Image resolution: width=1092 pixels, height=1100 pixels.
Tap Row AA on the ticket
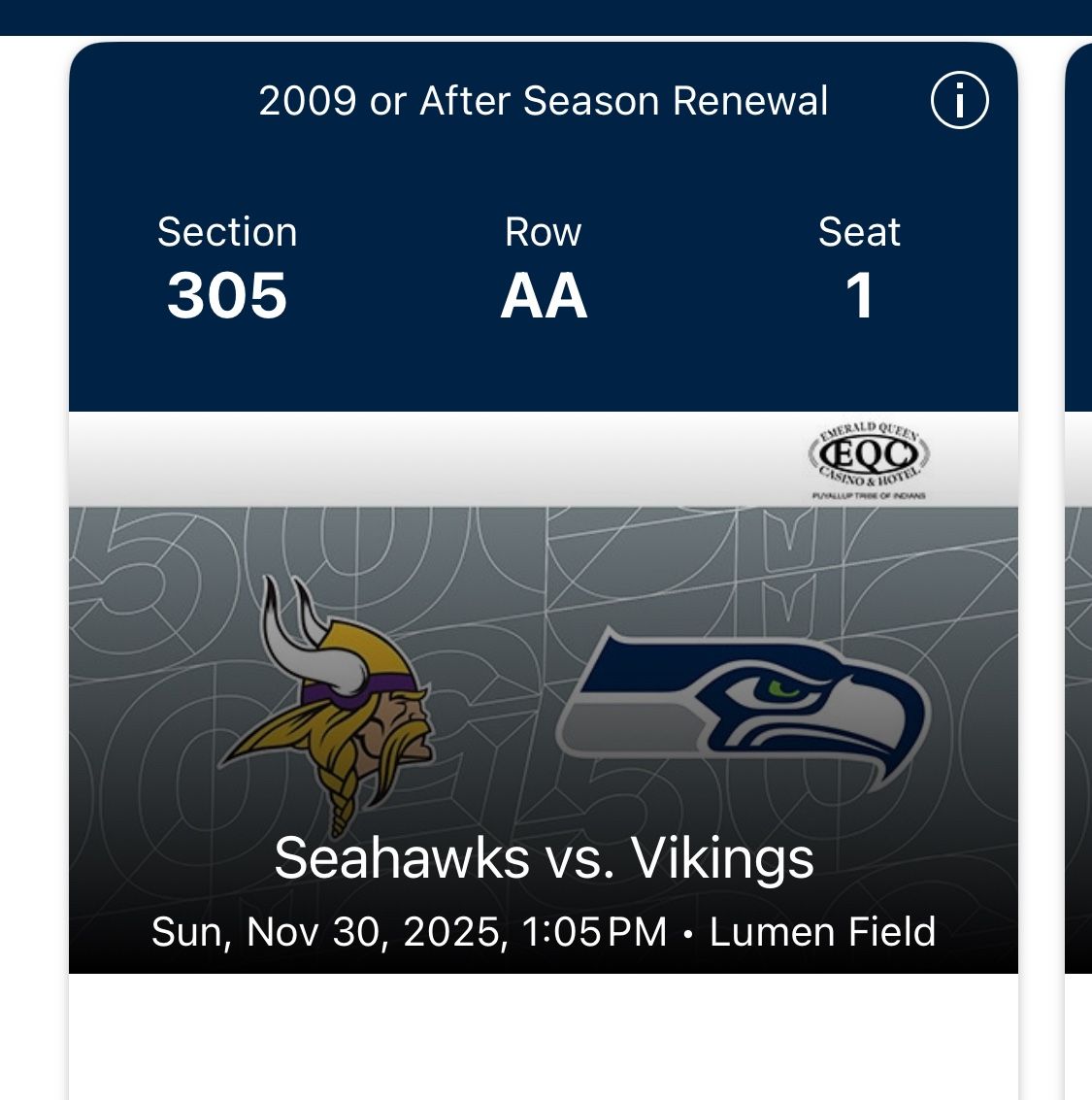coord(546,296)
